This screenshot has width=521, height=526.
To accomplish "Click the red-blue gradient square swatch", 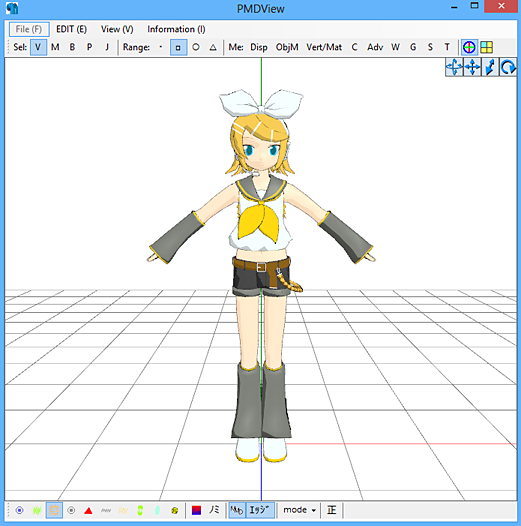I will click(x=197, y=510).
